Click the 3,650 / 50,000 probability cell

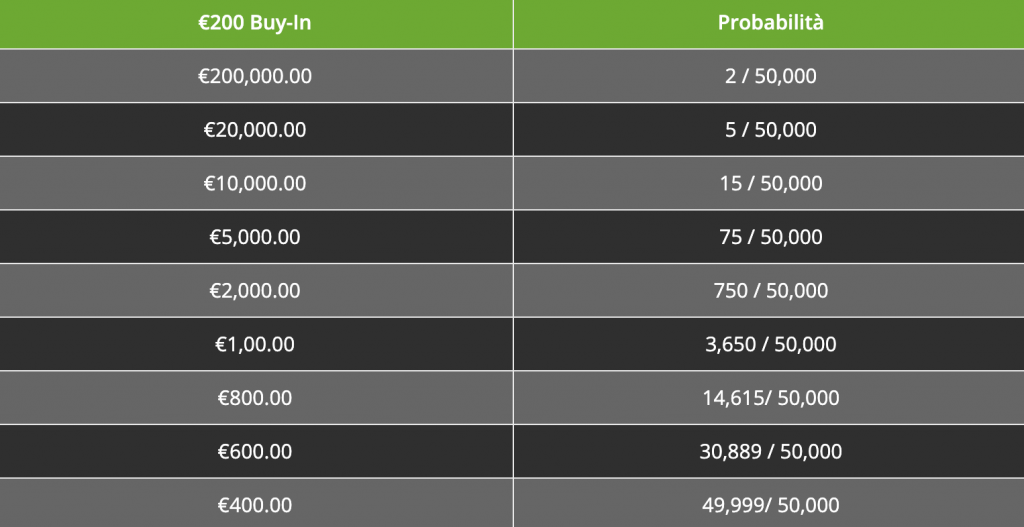(x=770, y=344)
